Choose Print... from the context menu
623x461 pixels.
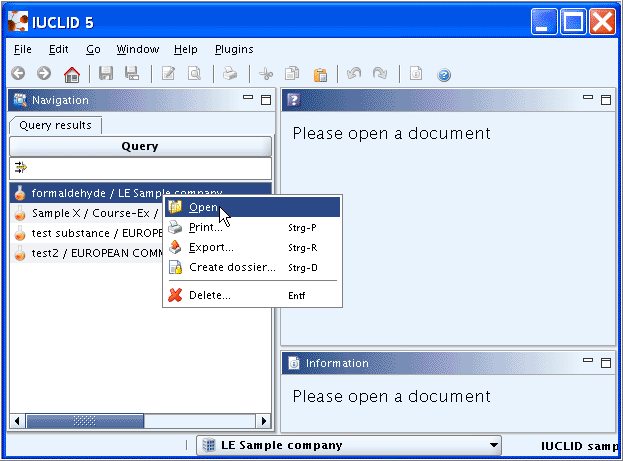252,227
